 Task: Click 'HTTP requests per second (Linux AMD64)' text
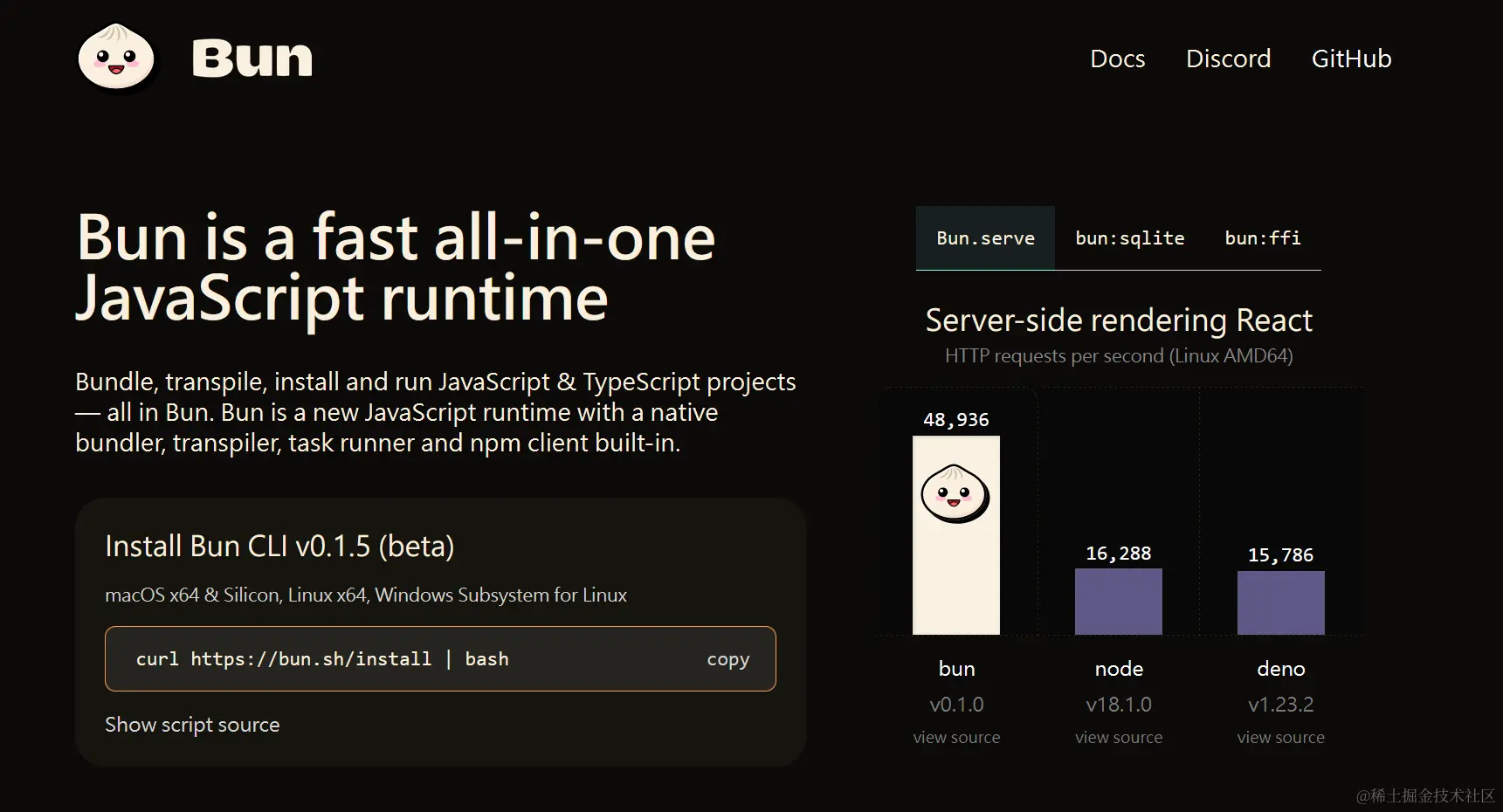pos(1119,356)
